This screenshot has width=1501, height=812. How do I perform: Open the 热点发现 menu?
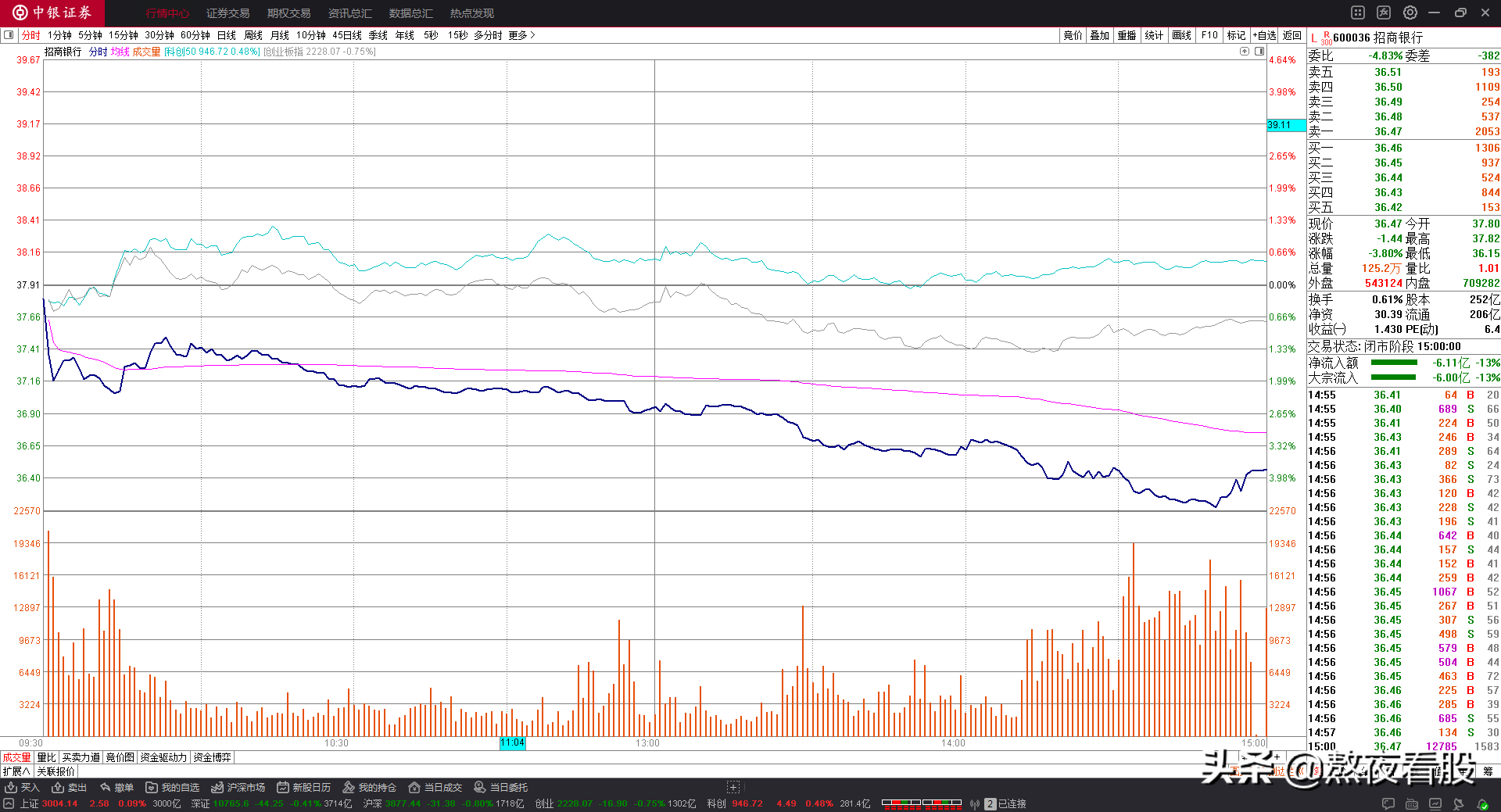point(472,13)
